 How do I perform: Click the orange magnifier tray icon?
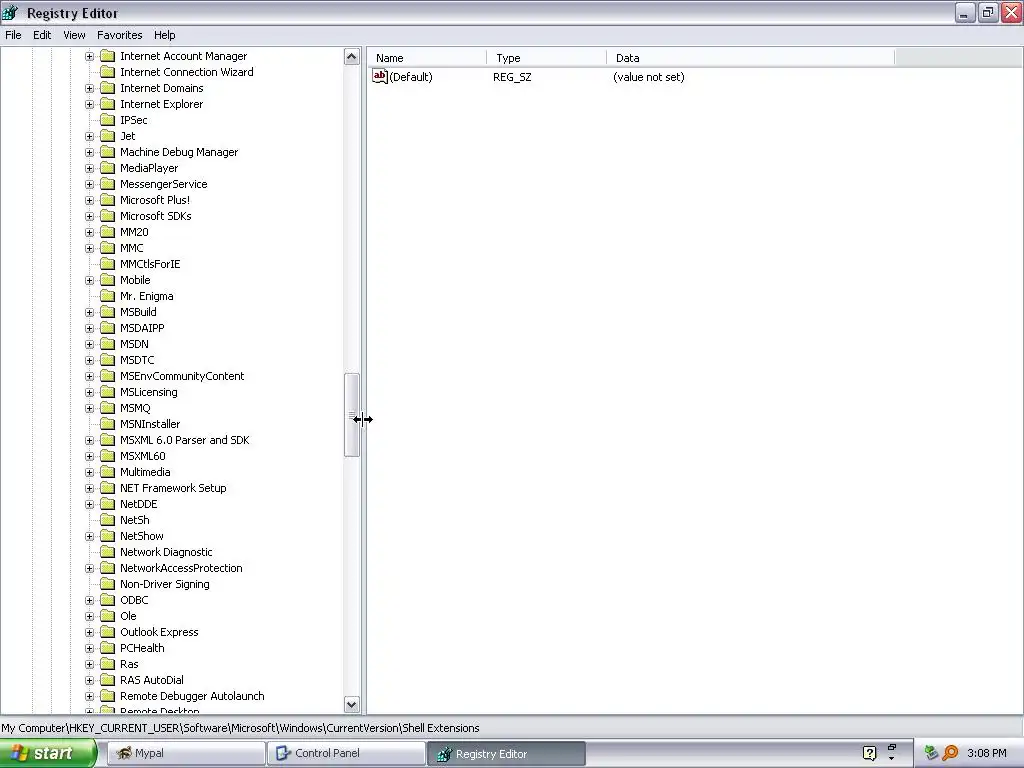tap(950, 753)
